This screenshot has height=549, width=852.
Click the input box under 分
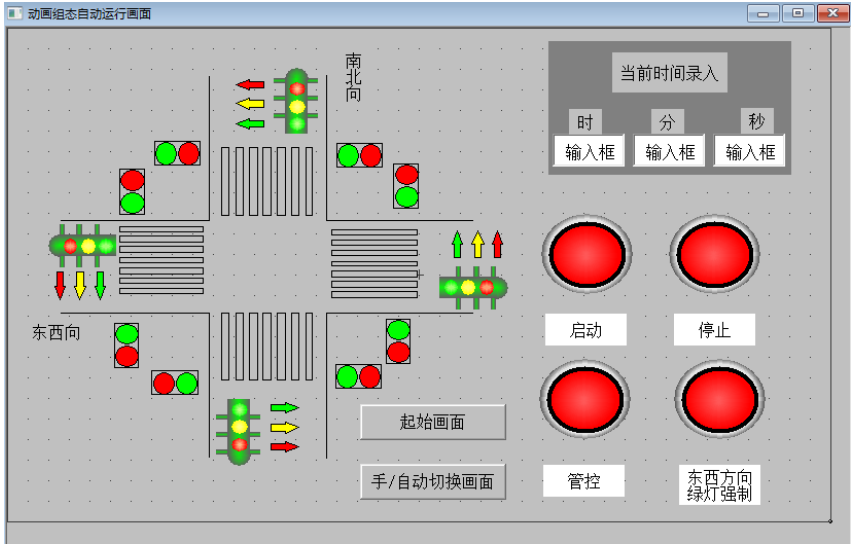669,151
